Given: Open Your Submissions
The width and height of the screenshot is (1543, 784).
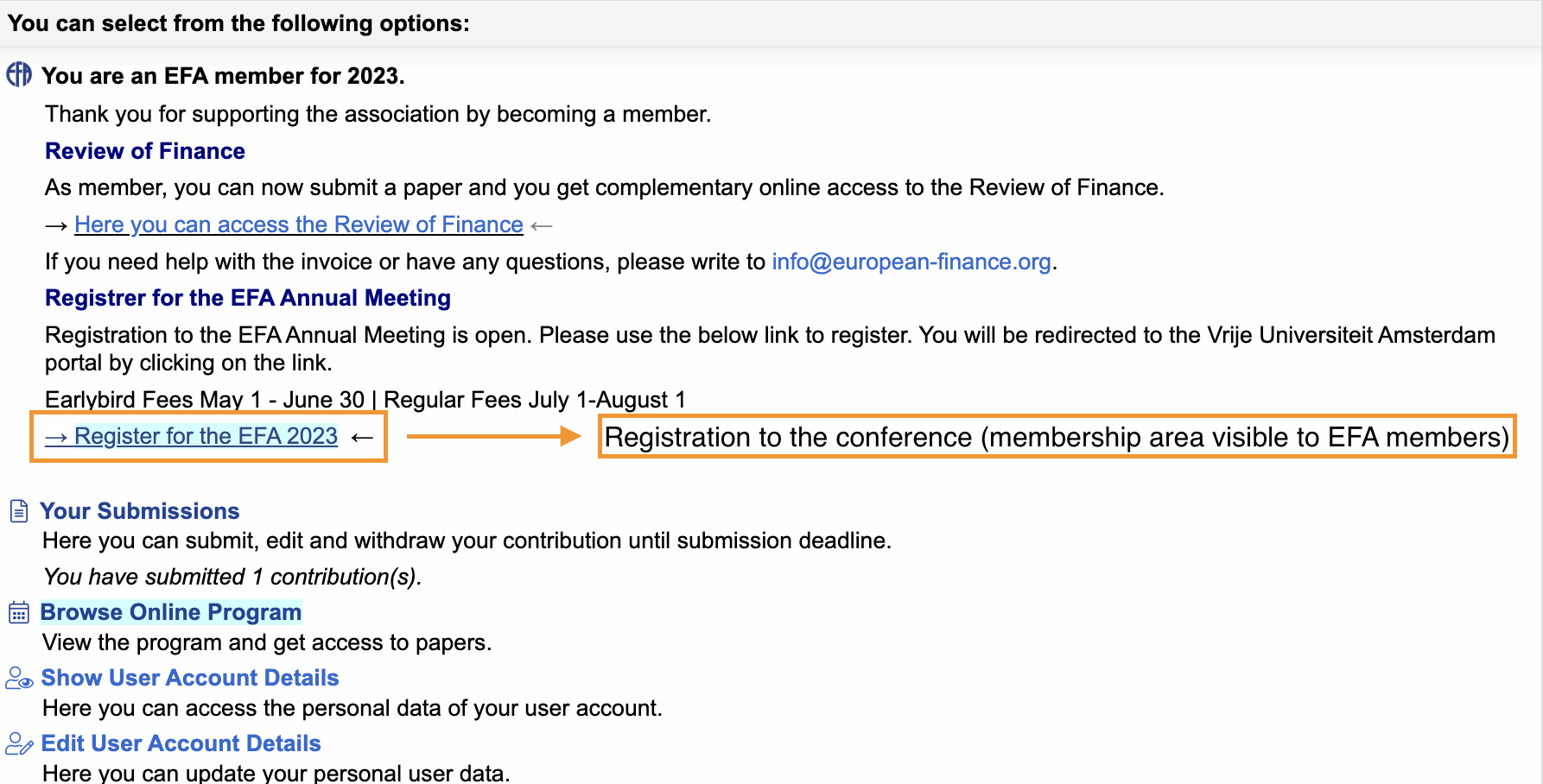Looking at the screenshot, I should 139,511.
